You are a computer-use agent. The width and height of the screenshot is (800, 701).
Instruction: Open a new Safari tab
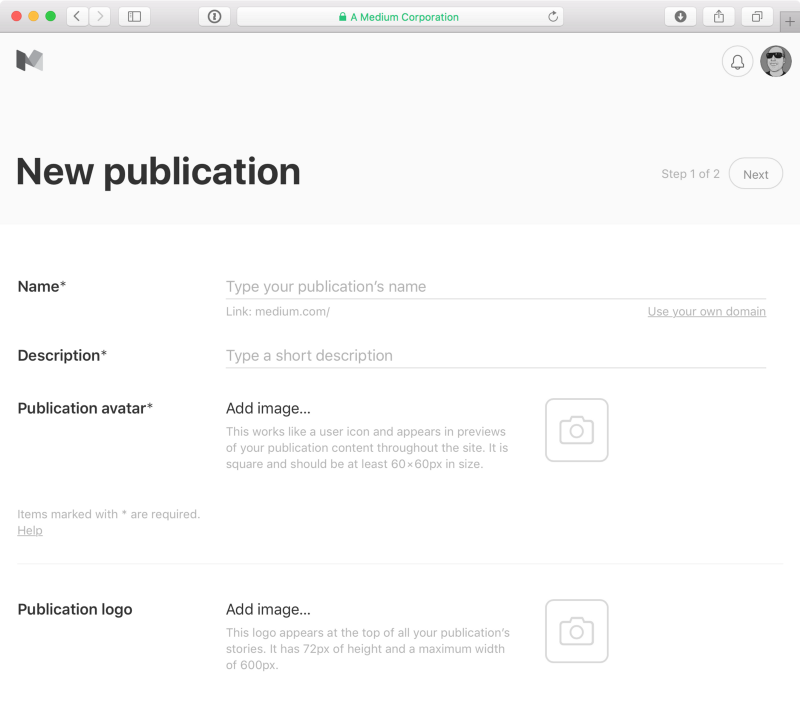pos(790,23)
